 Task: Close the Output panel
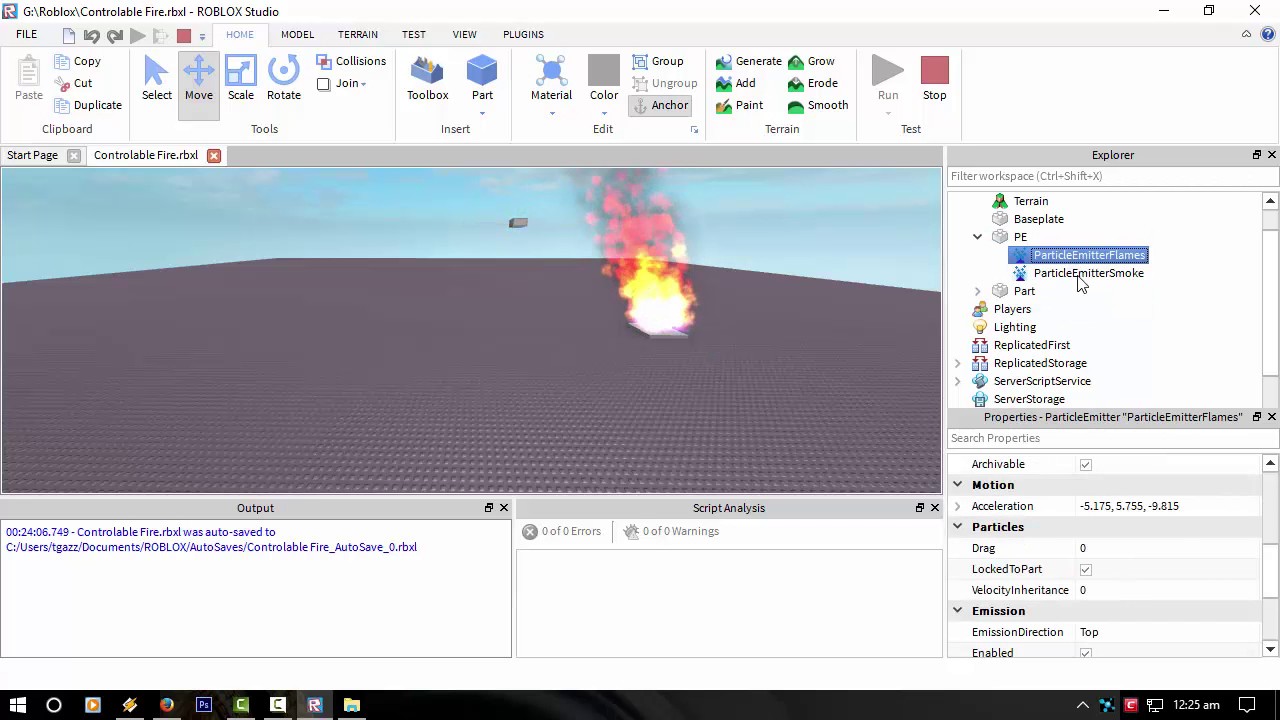tap(504, 508)
